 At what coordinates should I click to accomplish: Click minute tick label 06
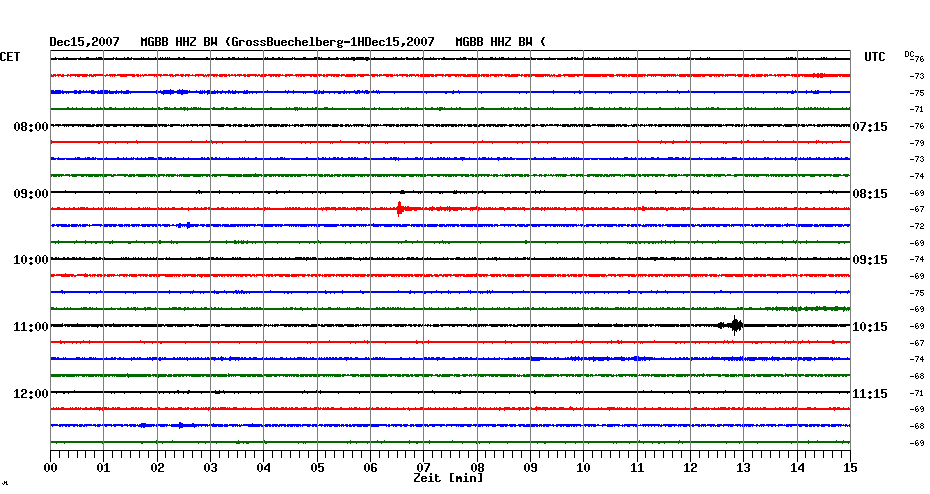pos(370,467)
